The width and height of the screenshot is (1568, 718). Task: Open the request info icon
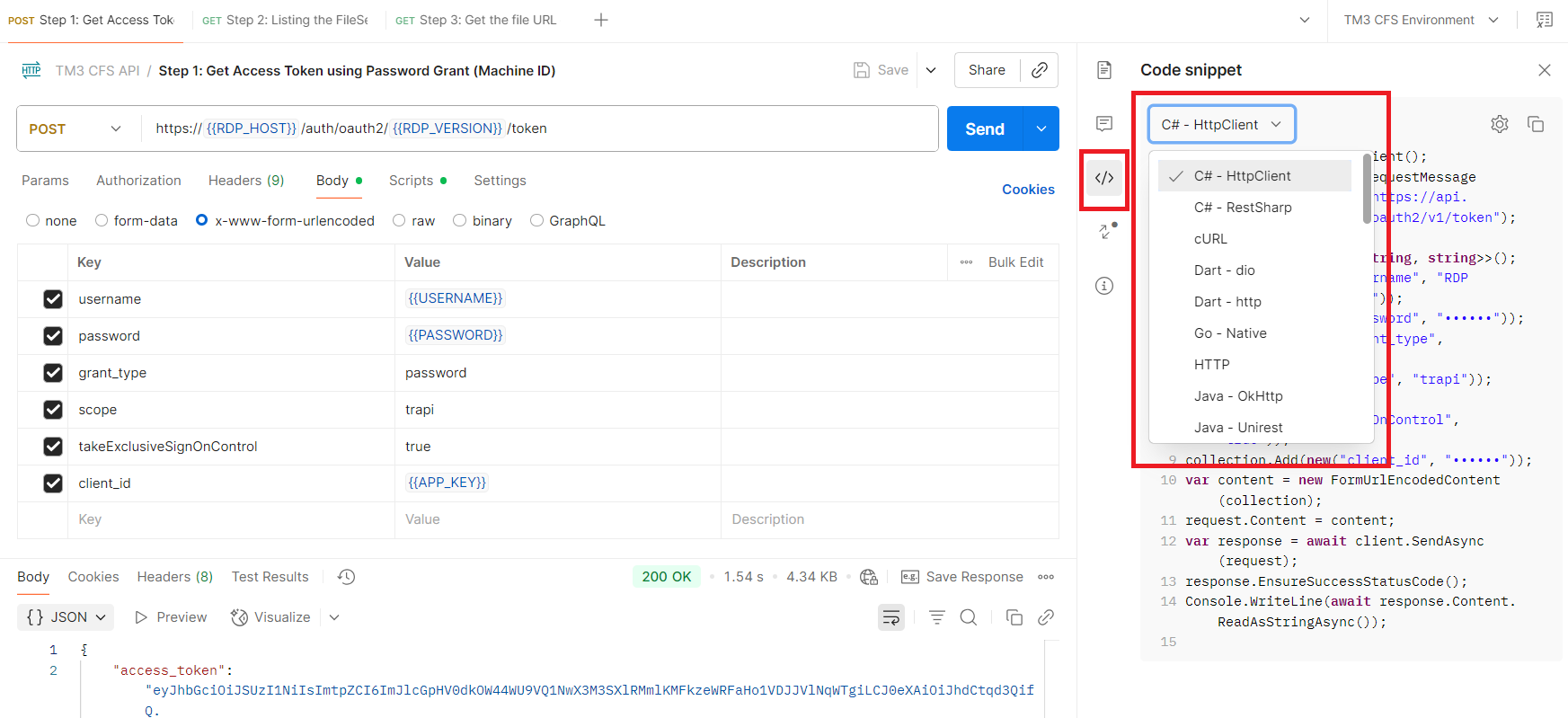tap(1104, 286)
